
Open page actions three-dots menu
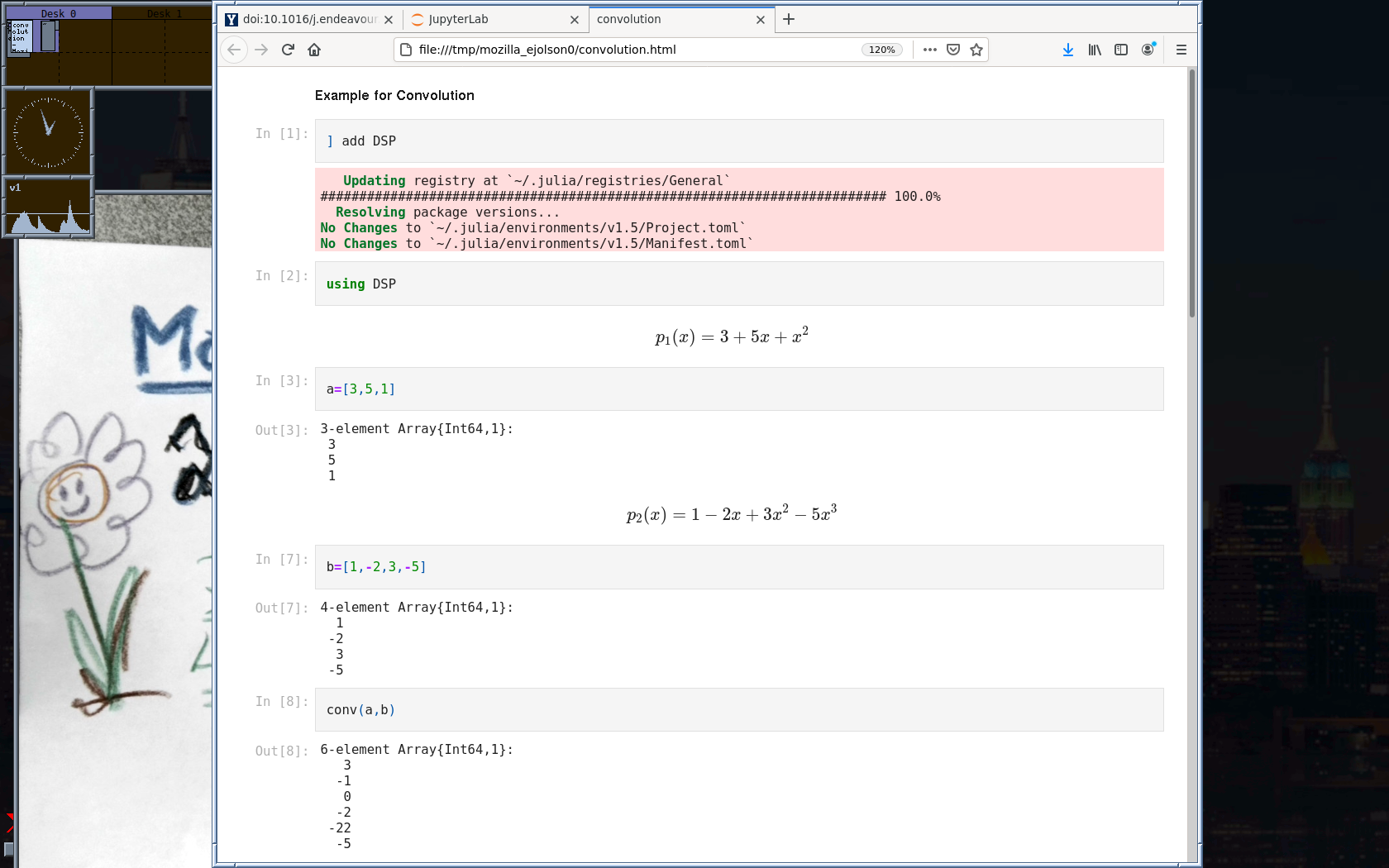tap(930, 50)
